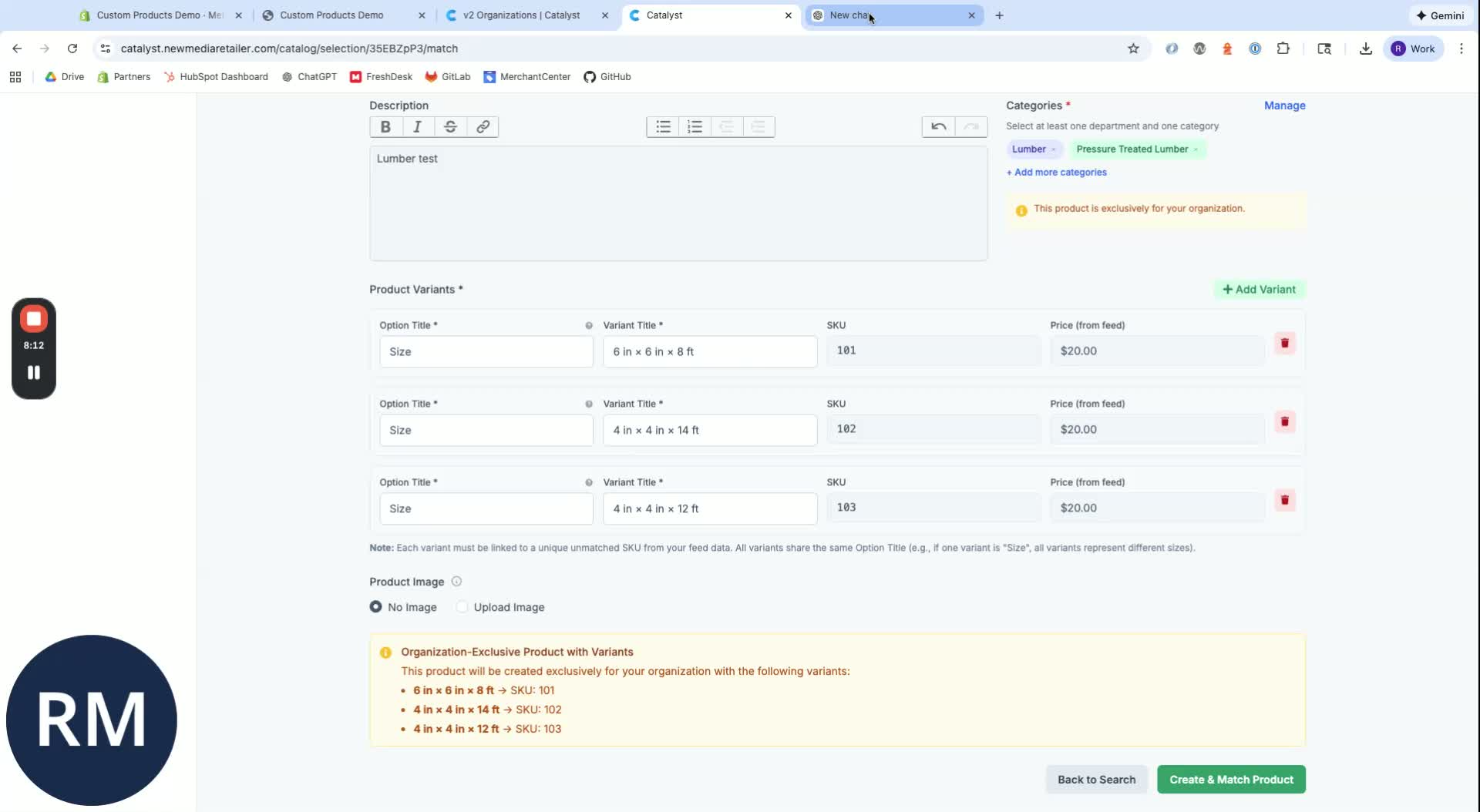The height and width of the screenshot is (812, 1480).
Task: Reload the current page
Action: (72, 49)
